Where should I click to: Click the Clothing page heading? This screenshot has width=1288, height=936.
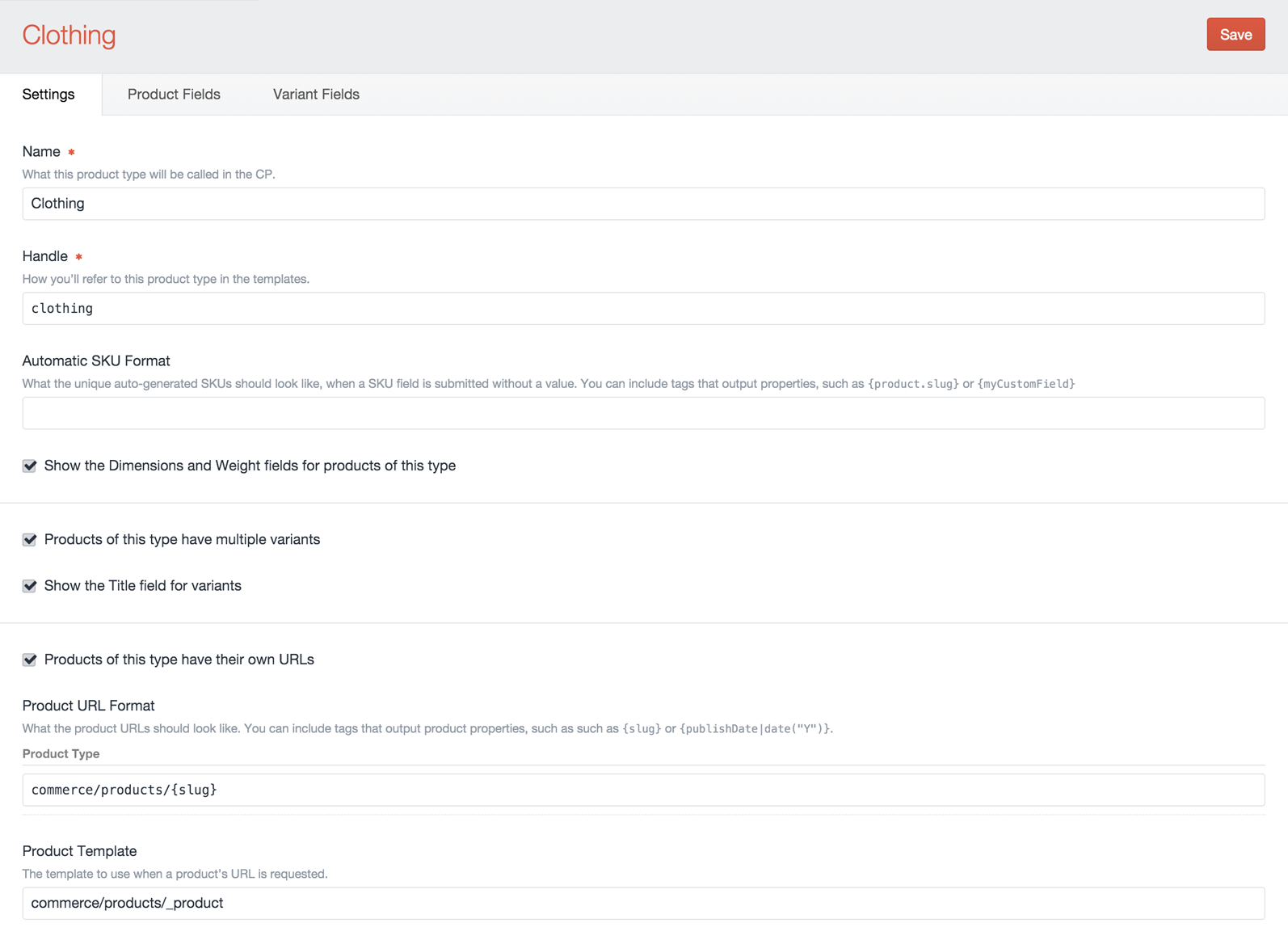point(69,36)
